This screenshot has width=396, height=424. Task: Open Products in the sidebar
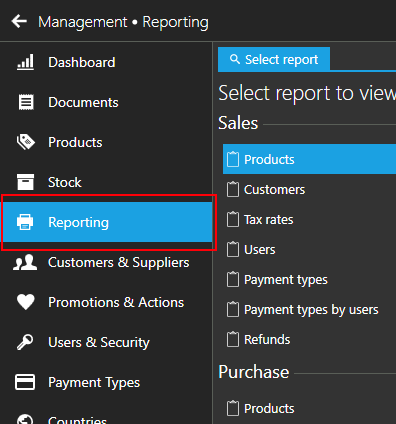tap(107, 142)
